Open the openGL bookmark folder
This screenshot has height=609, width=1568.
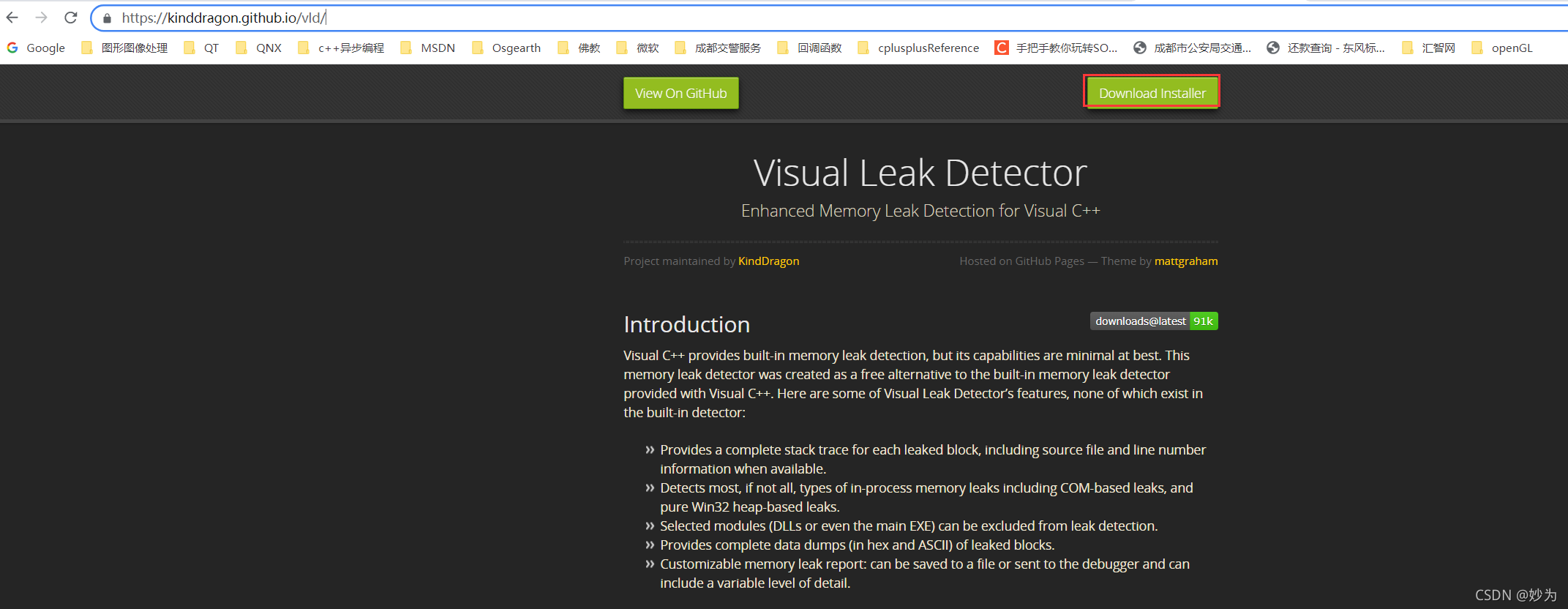[1502, 48]
